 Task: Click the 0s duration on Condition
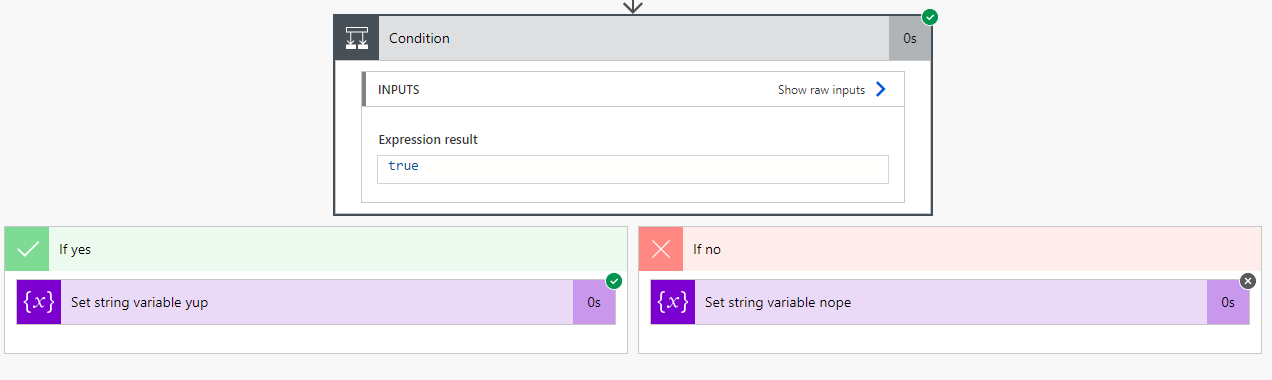coord(910,38)
